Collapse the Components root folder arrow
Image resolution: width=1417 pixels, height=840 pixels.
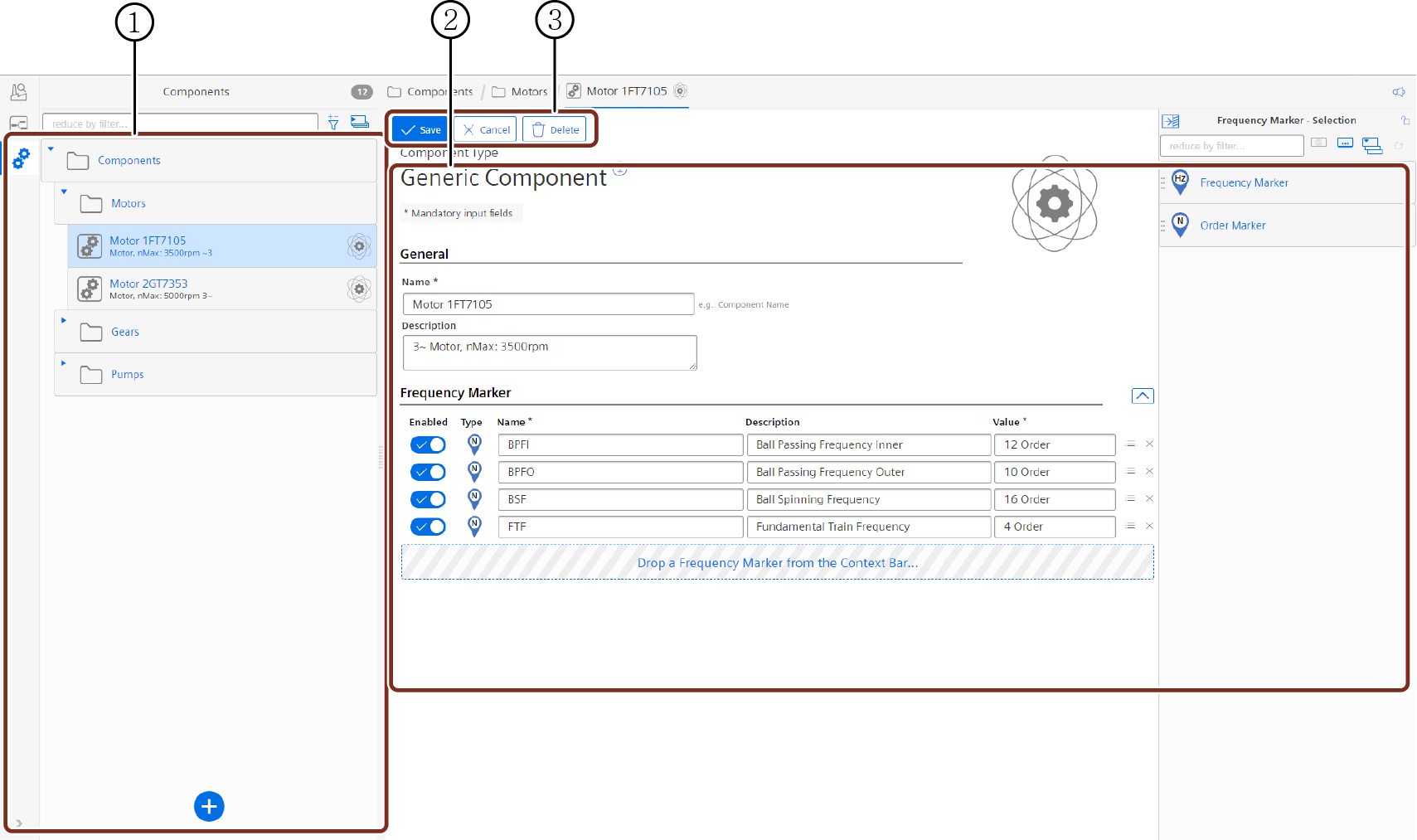click(x=51, y=149)
